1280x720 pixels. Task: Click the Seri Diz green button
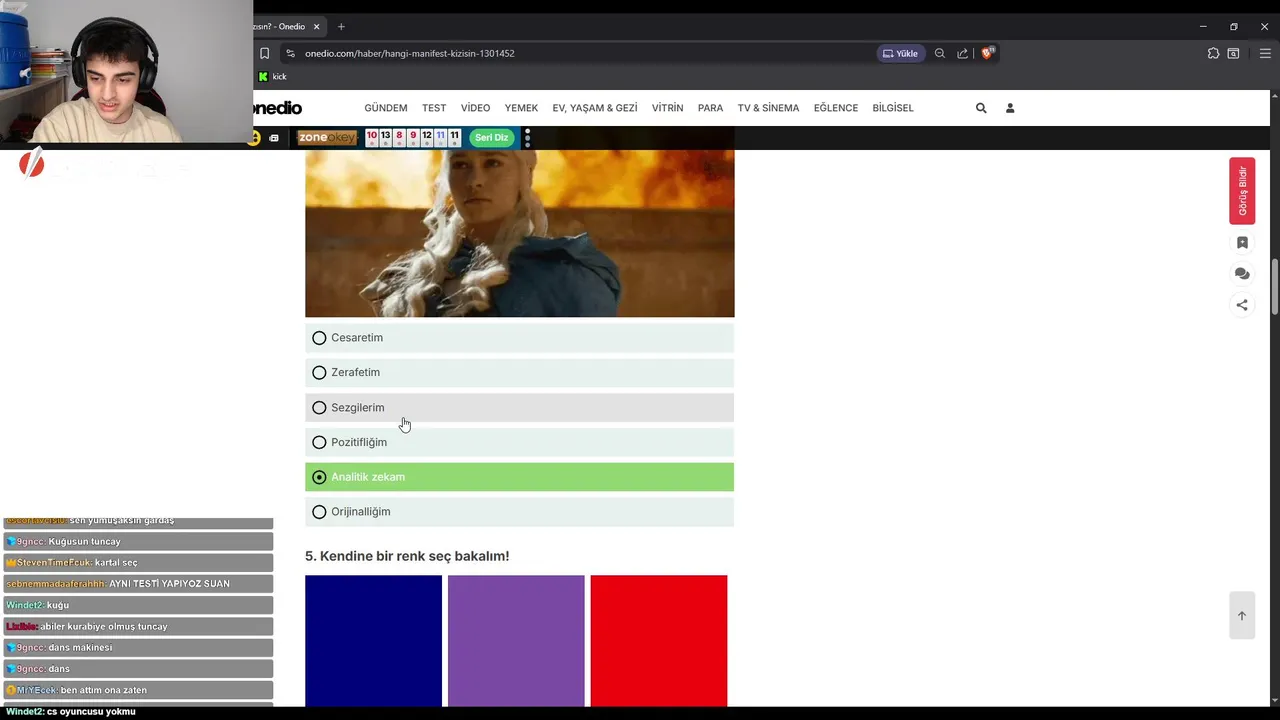pyautogui.click(x=491, y=138)
